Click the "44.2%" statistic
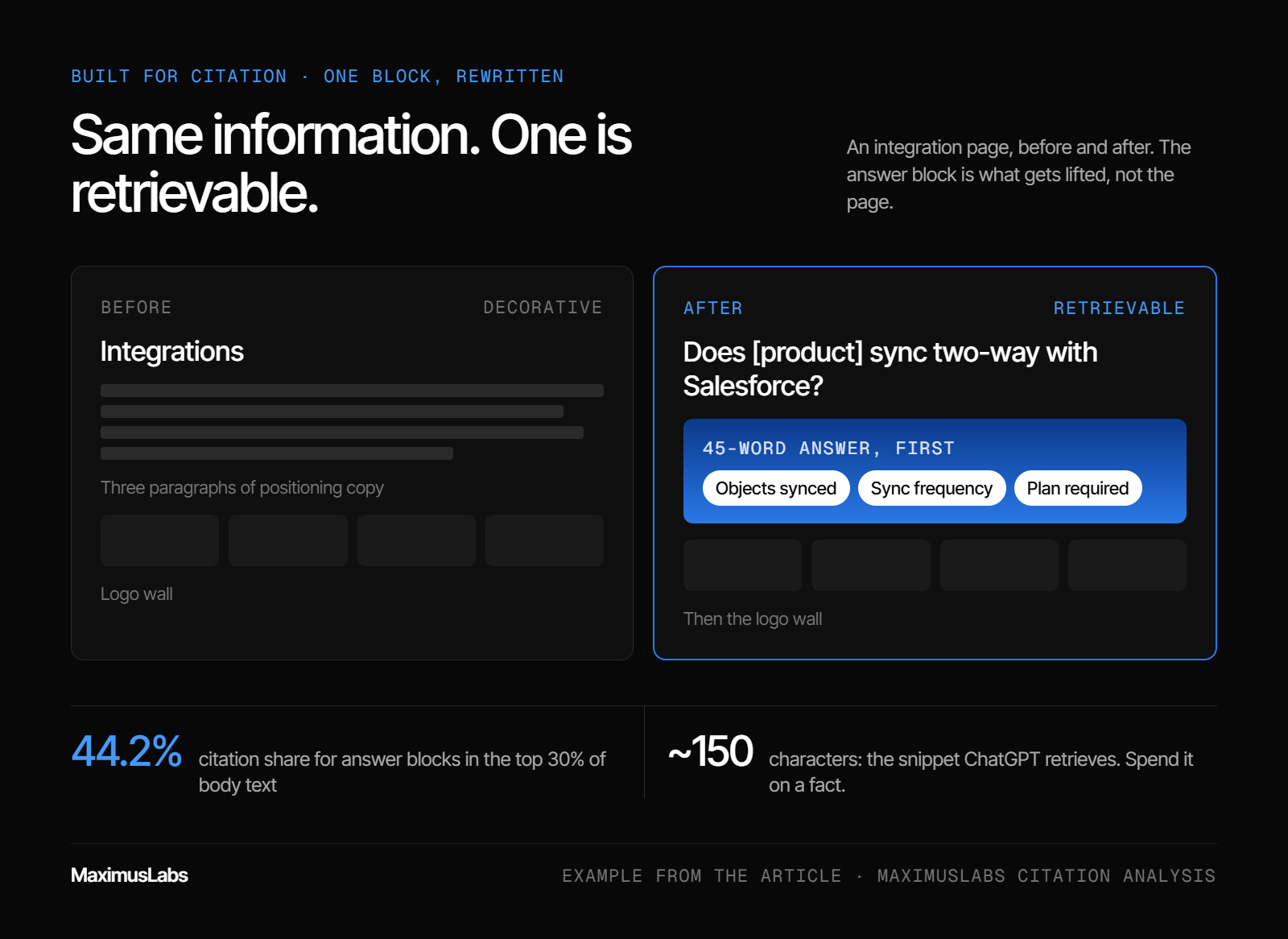1288x939 pixels. pyautogui.click(x=126, y=751)
